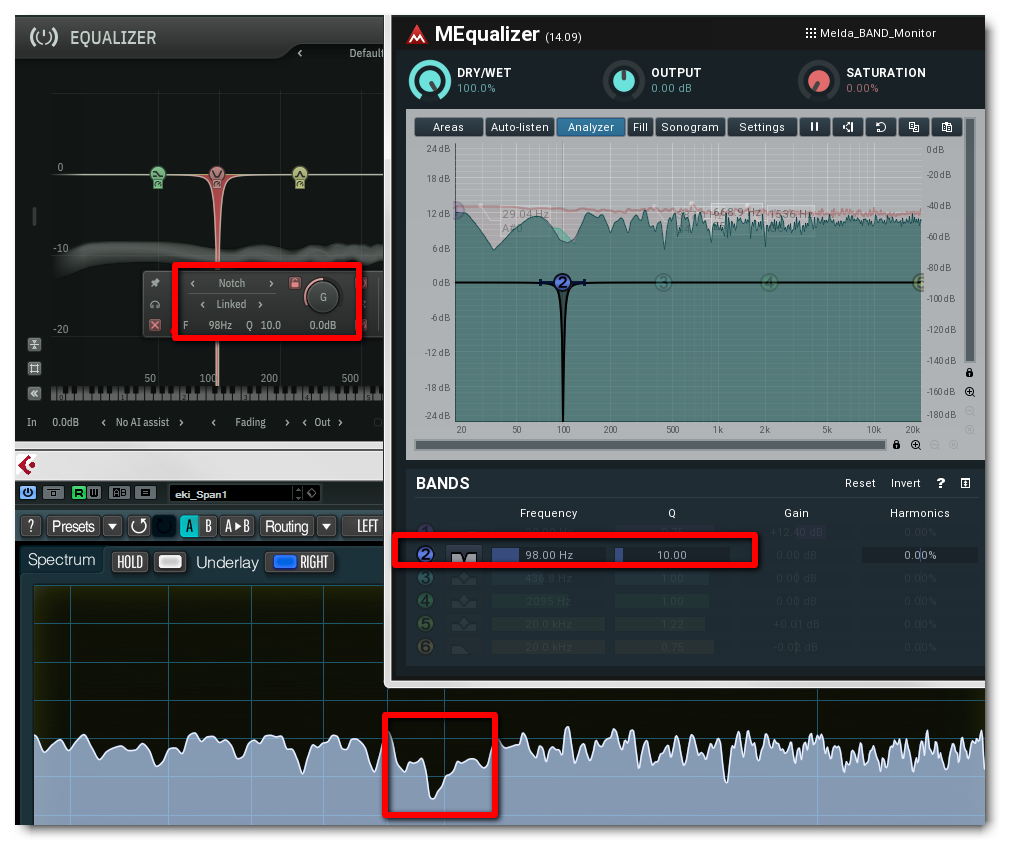Switch Linked mode to previous option
Screen dimensions: 1012x852
pos(203,304)
